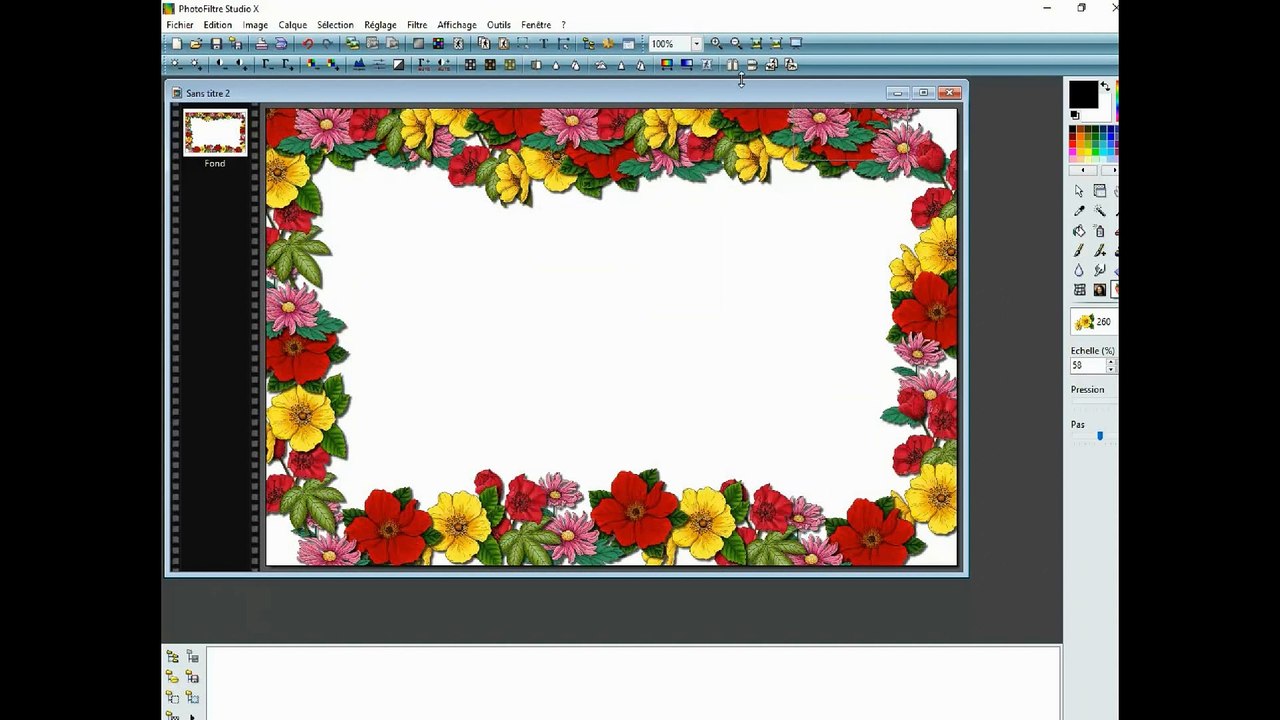Increase contrast in filter toolbar
1280x720 pixels.
pyautogui.click(x=241, y=64)
